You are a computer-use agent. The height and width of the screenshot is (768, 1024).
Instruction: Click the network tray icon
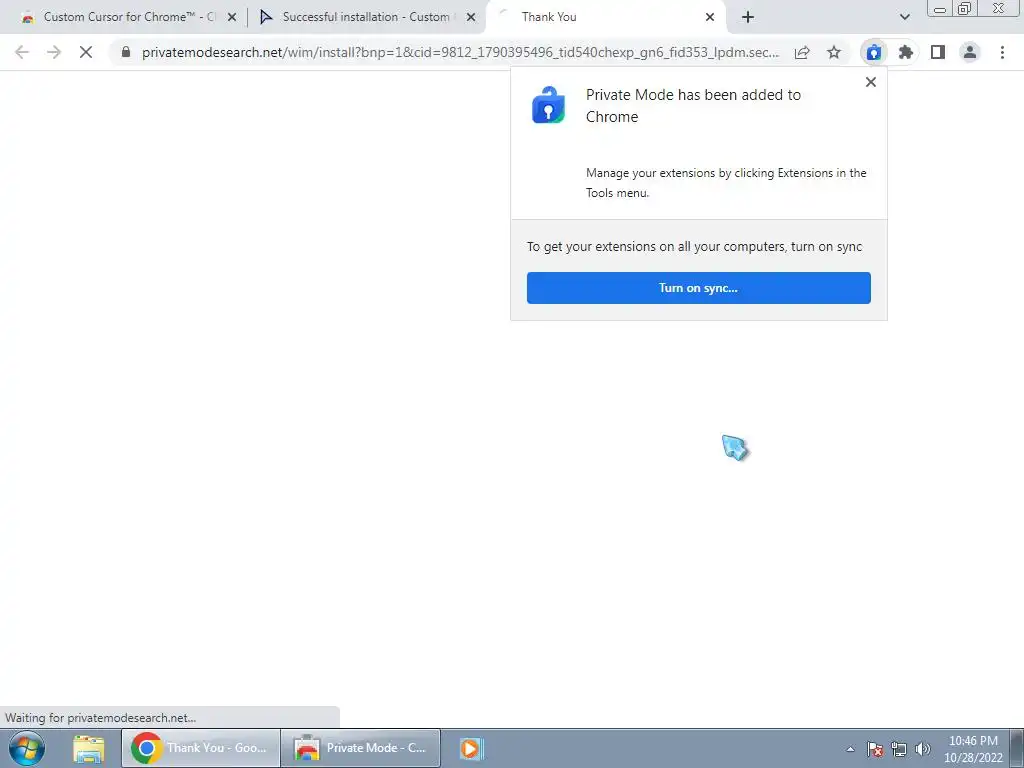click(899, 749)
